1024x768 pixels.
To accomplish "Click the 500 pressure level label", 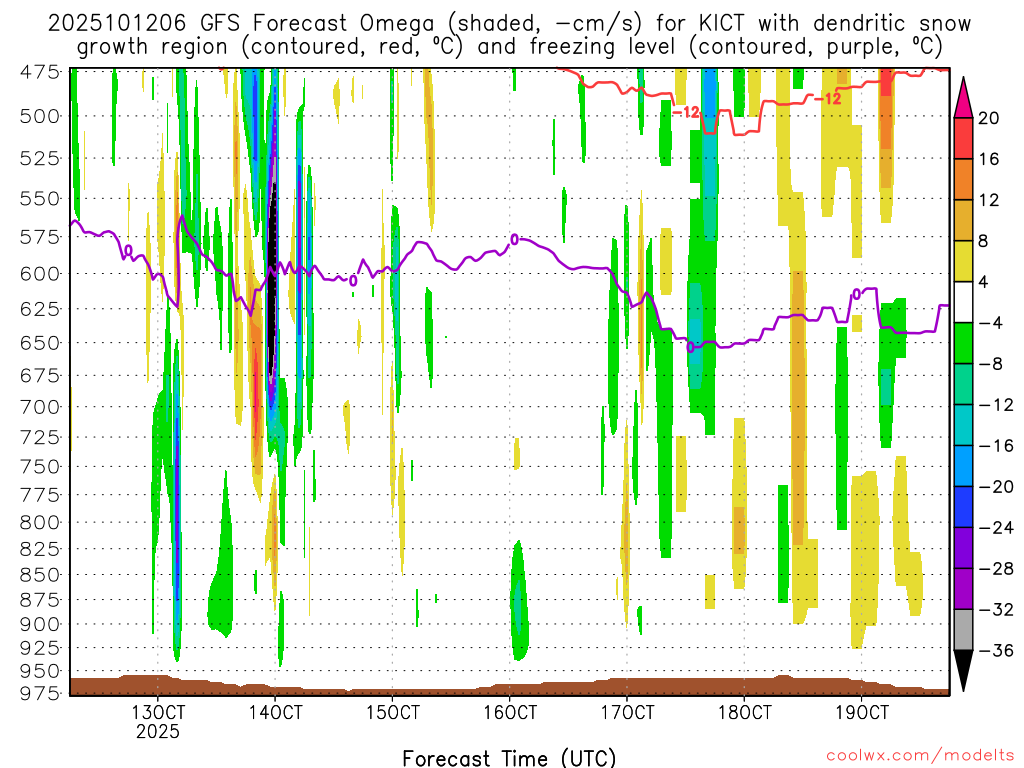I will (x=40, y=116).
